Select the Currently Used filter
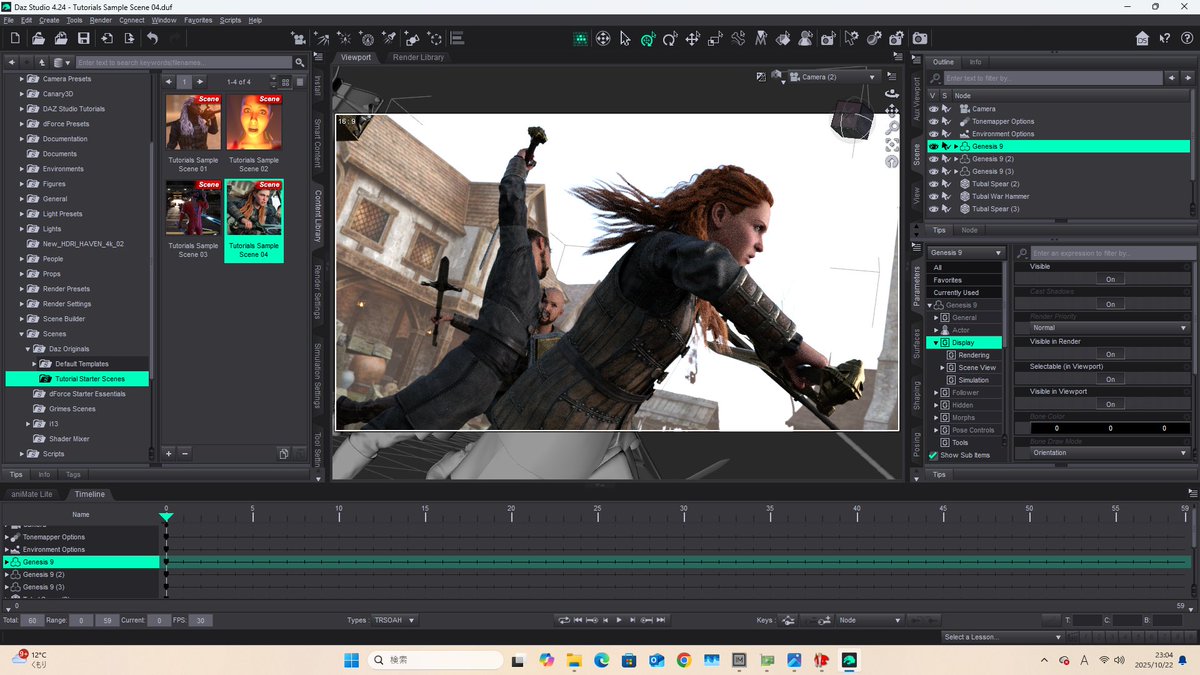Screen dimensions: 1200x675 click(956, 293)
